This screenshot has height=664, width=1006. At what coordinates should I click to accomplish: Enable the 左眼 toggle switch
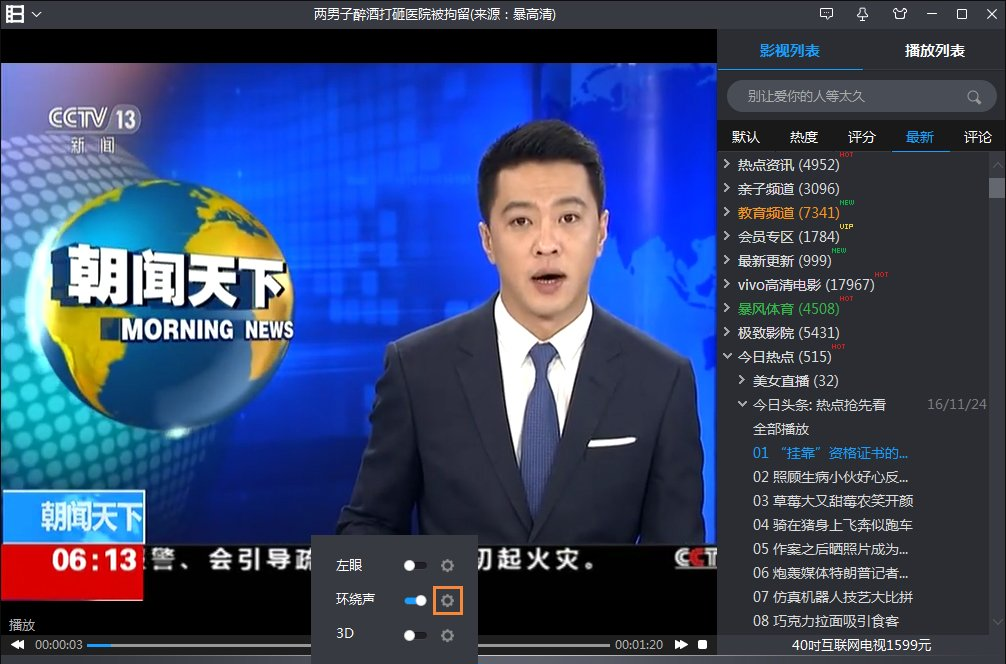415,566
